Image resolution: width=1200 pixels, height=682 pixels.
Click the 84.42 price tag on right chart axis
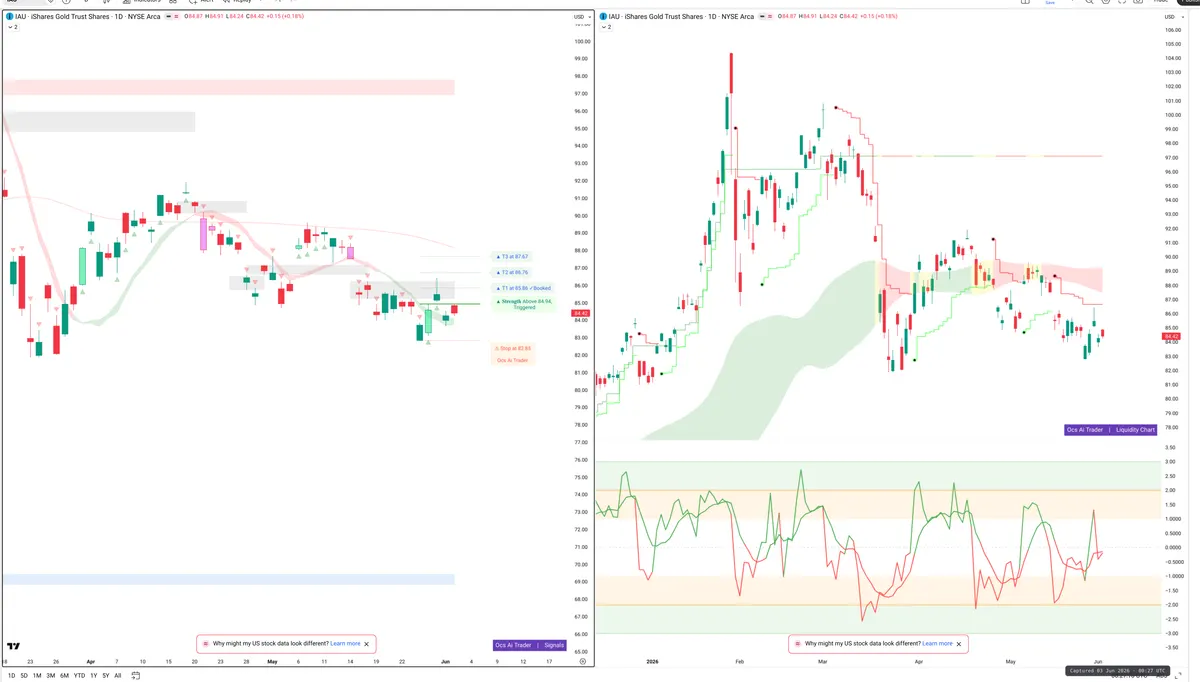tap(1173, 336)
